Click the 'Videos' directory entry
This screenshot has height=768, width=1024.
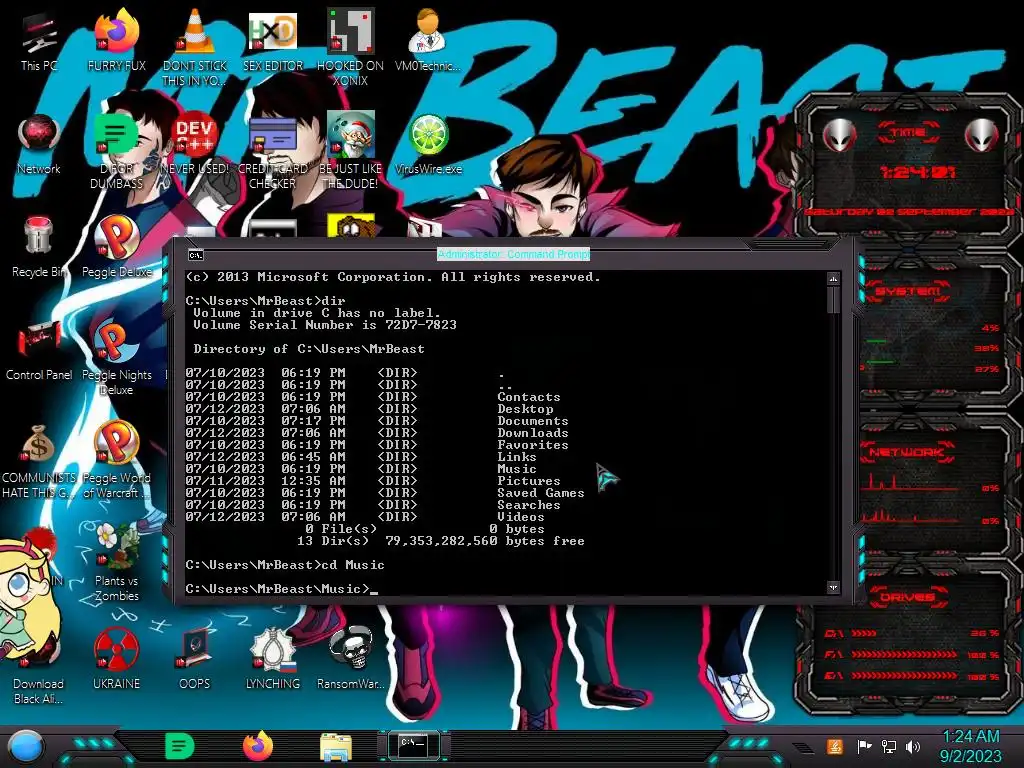click(520, 517)
